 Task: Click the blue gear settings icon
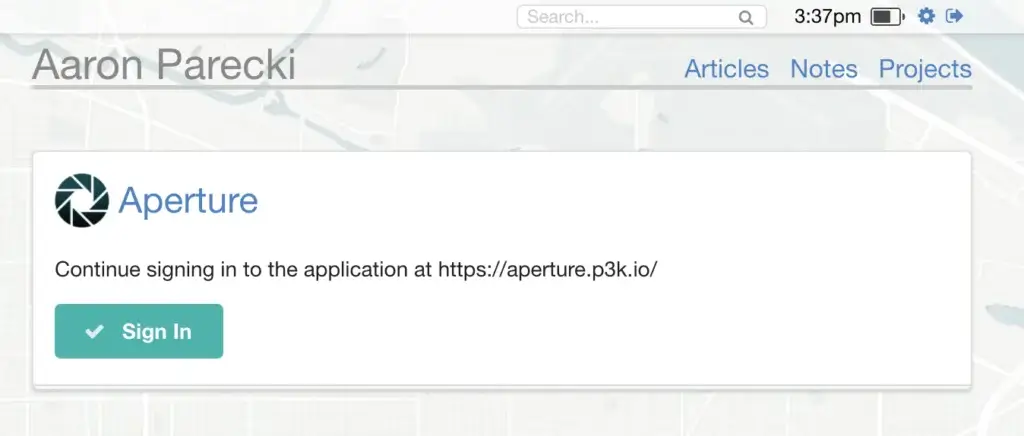coord(926,16)
